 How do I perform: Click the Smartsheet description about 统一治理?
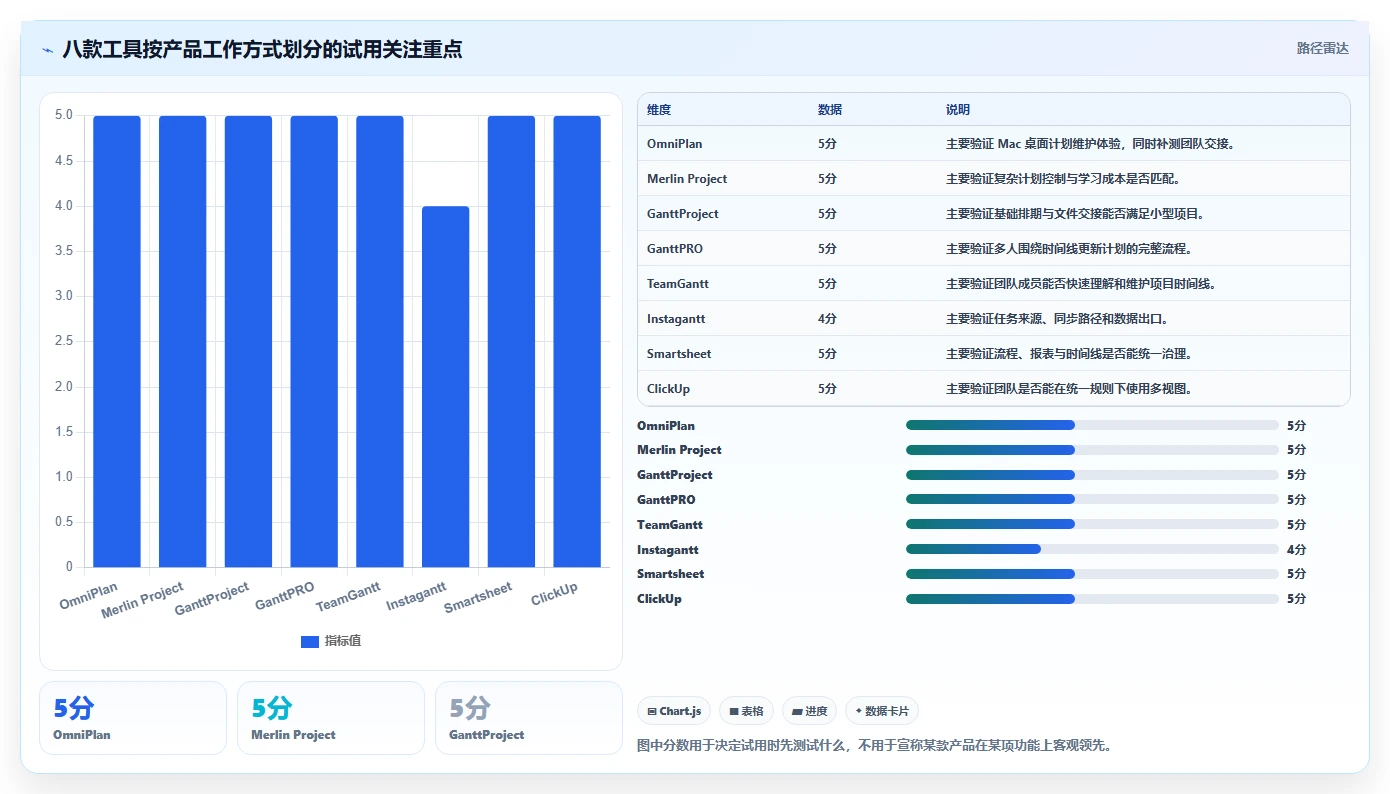coord(1069,354)
